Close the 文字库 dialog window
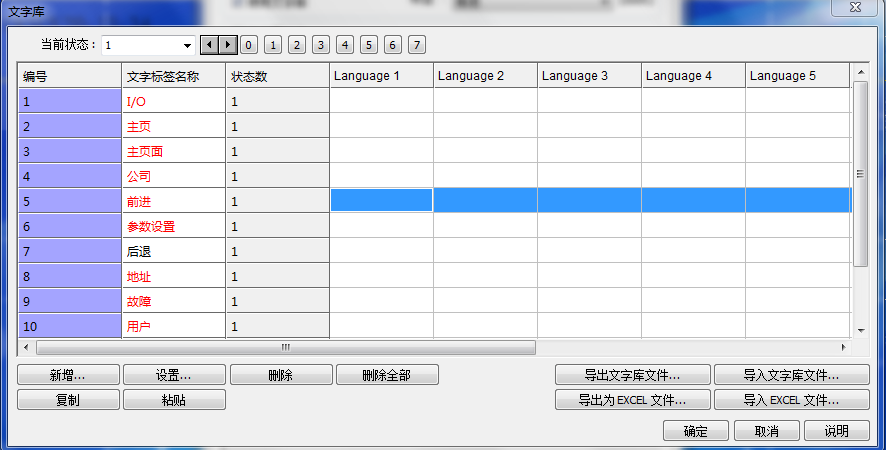 pos(857,8)
